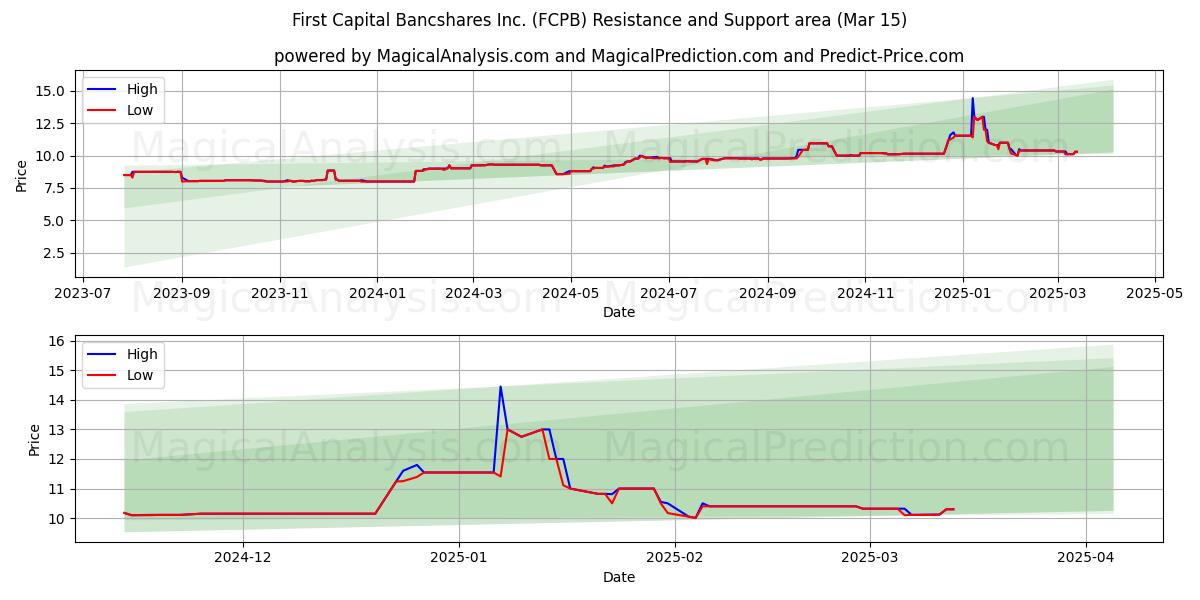The height and width of the screenshot is (600, 1200).
Task: Click the 2024-12 tick label on bottom chart
Action: coord(243,559)
